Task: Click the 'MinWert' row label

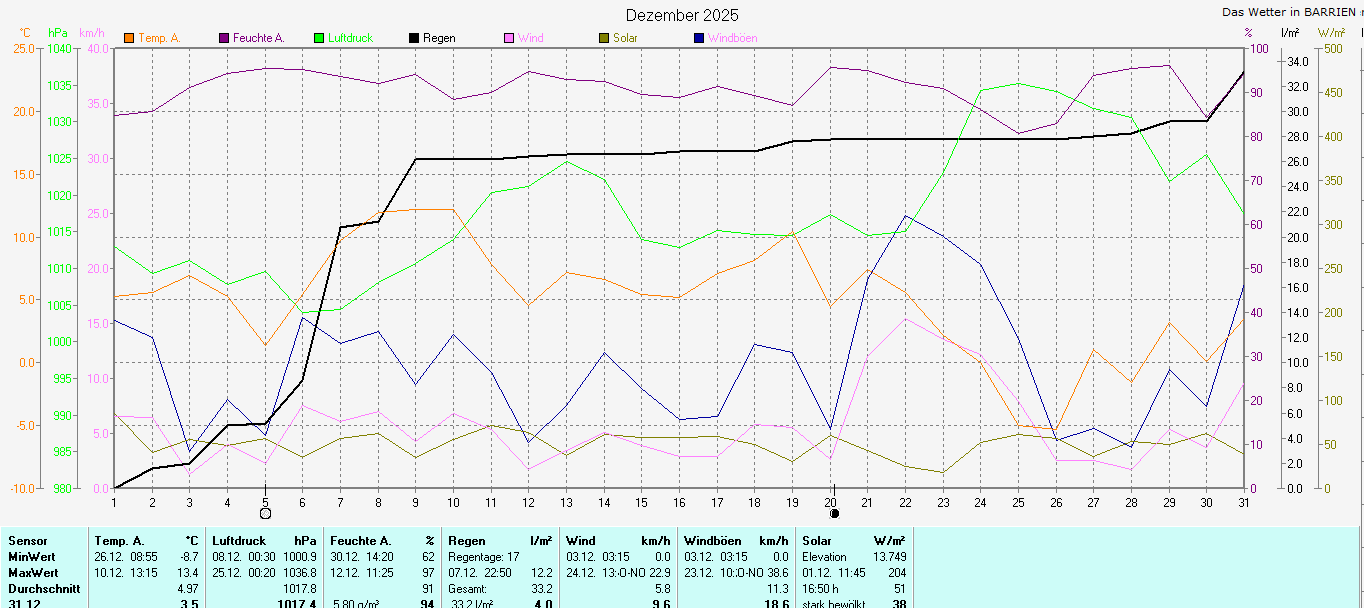Action: coord(32,557)
